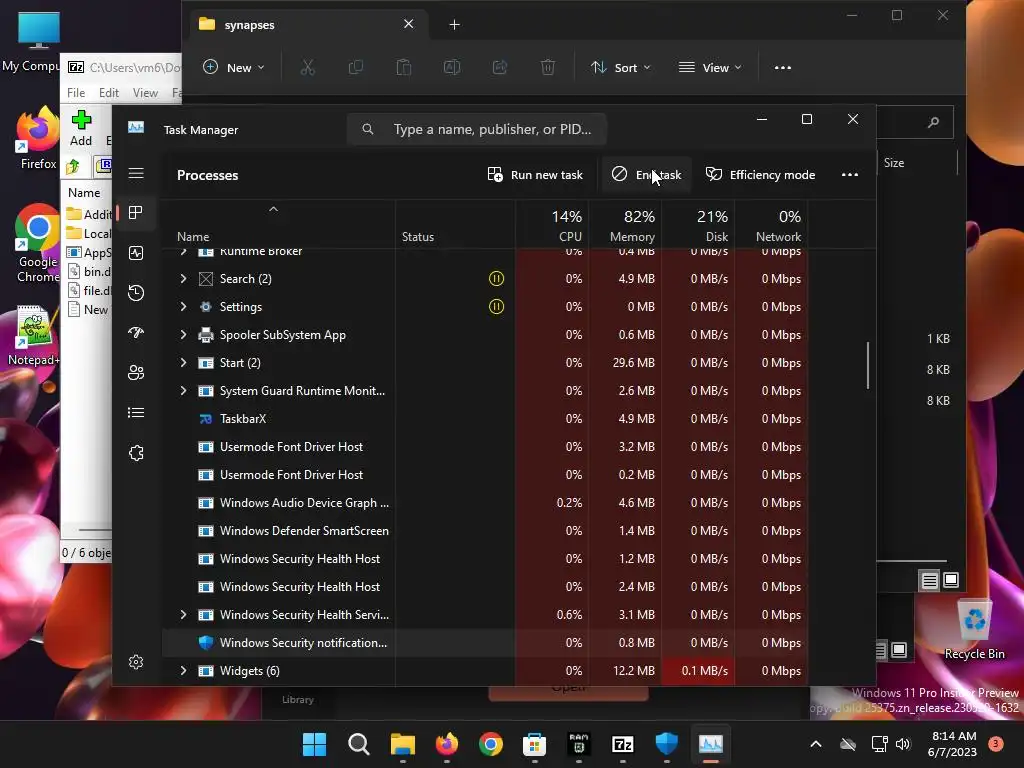Image resolution: width=1024 pixels, height=768 pixels.
Task: Click End task button
Action: [x=646, y=174]
